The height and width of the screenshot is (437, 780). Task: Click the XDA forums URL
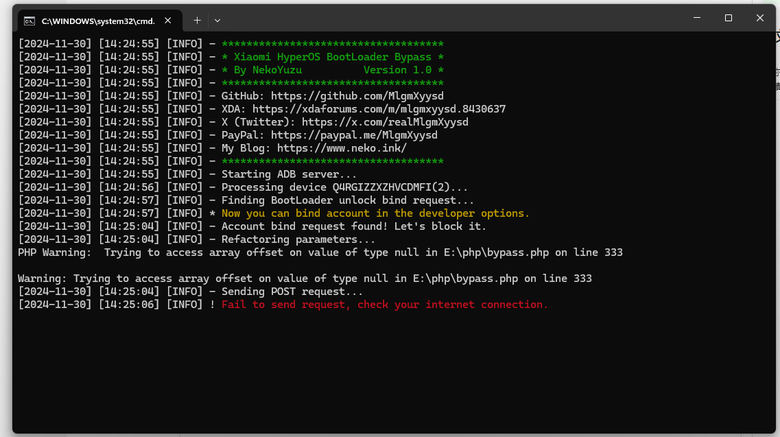pos(379,109)
